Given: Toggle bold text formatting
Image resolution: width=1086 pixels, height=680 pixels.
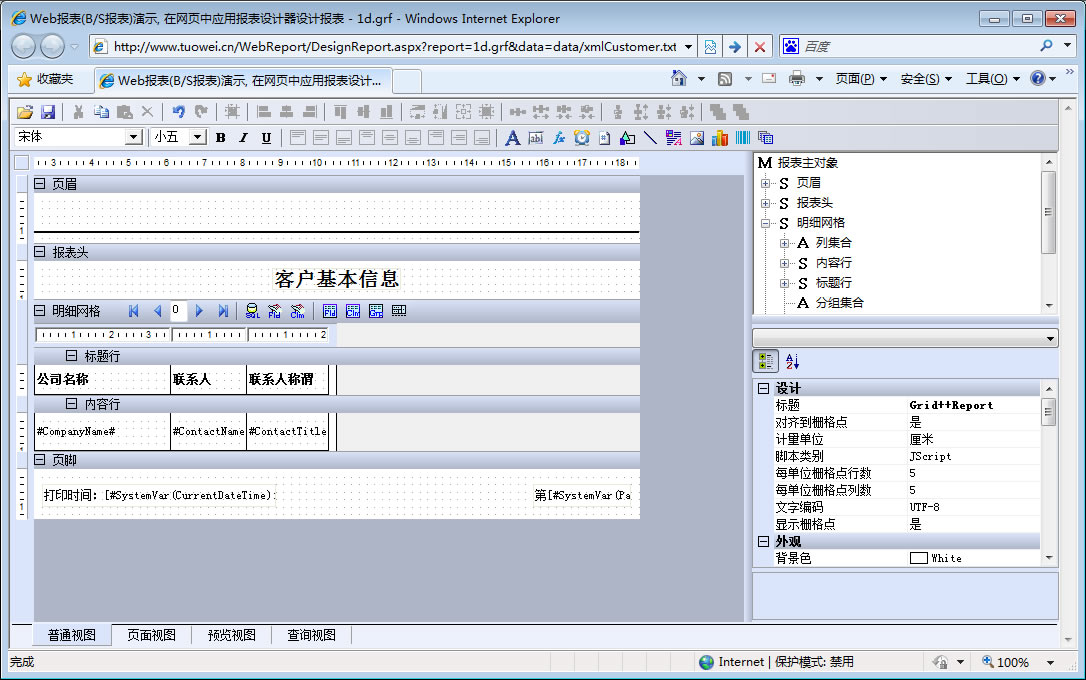Looking at the screenshot, I should (220, 138).
